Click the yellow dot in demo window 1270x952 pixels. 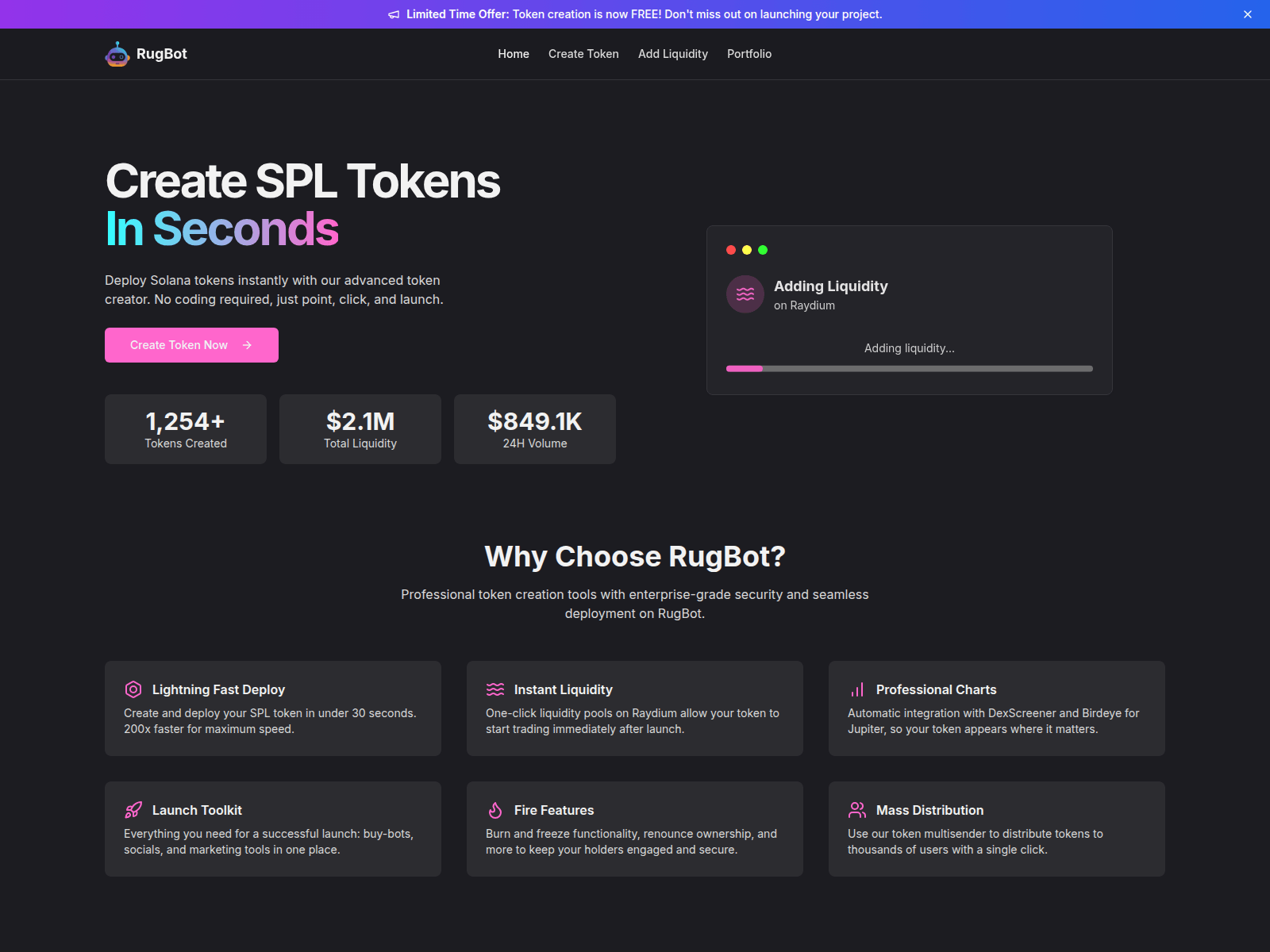[x=747, y=250]
